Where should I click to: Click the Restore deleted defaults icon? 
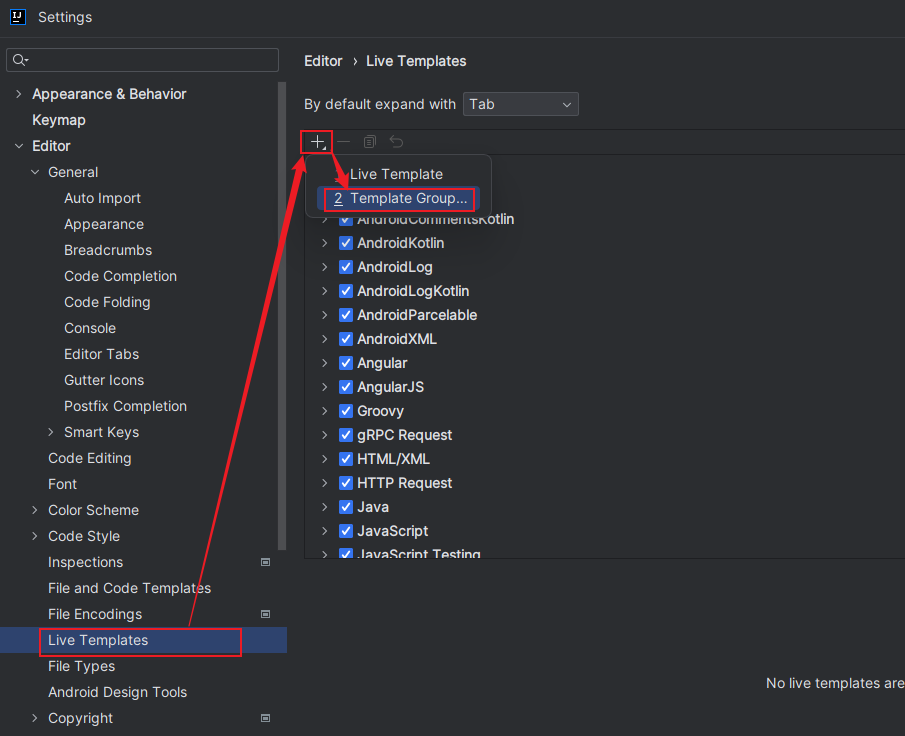point(396,142)
